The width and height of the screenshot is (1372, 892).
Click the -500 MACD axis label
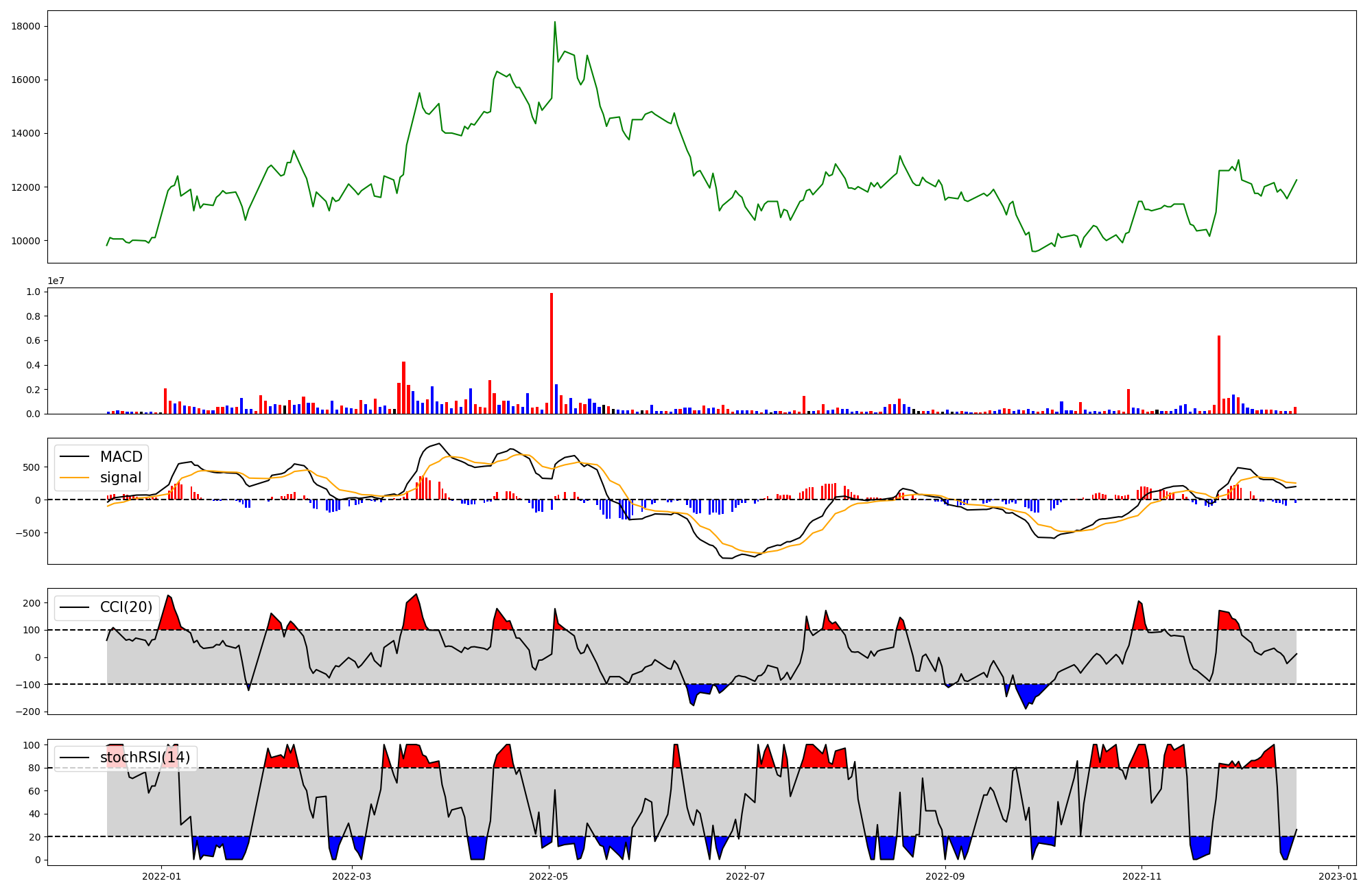click(x=28, y=533)
